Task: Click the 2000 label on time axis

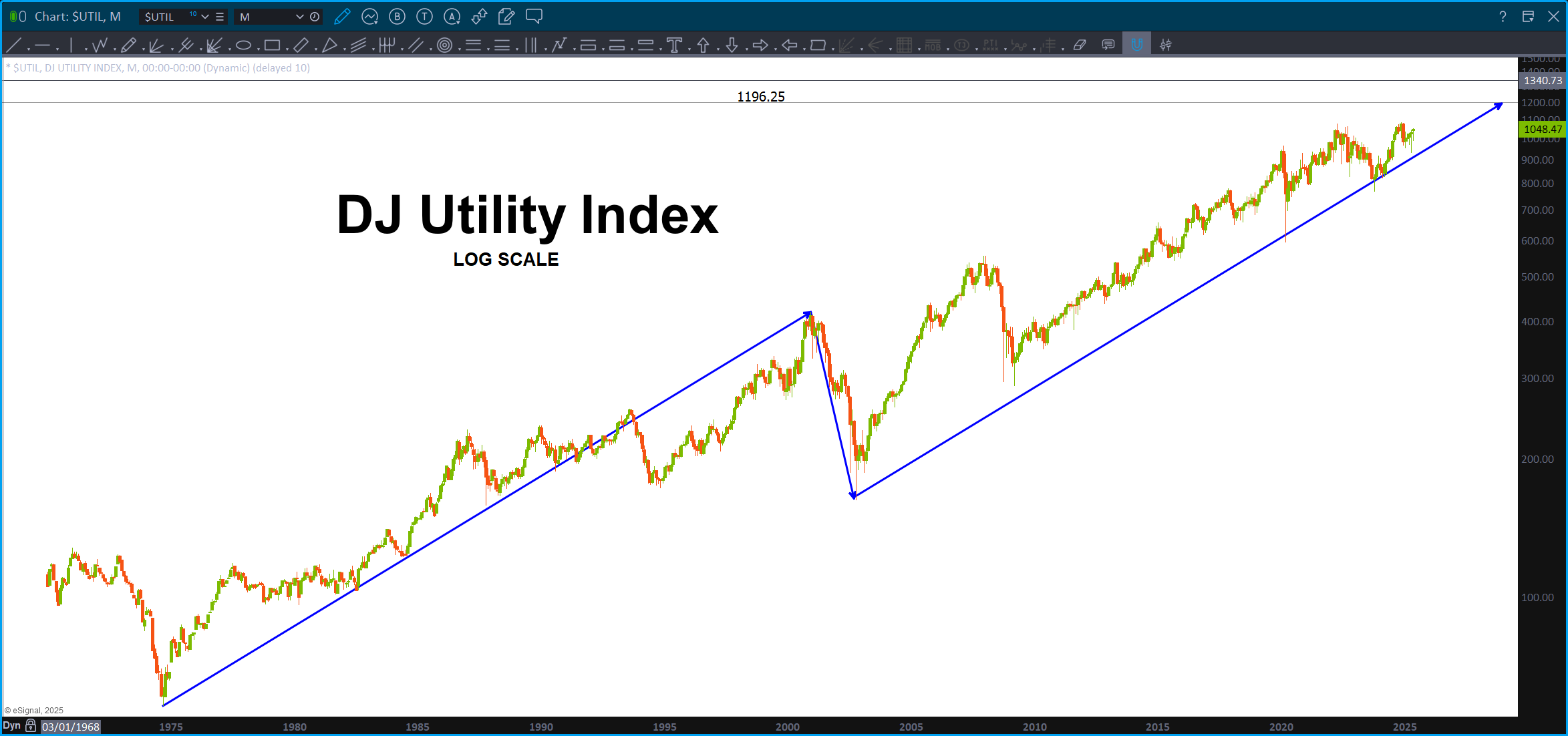Action: tap(788, 727)
